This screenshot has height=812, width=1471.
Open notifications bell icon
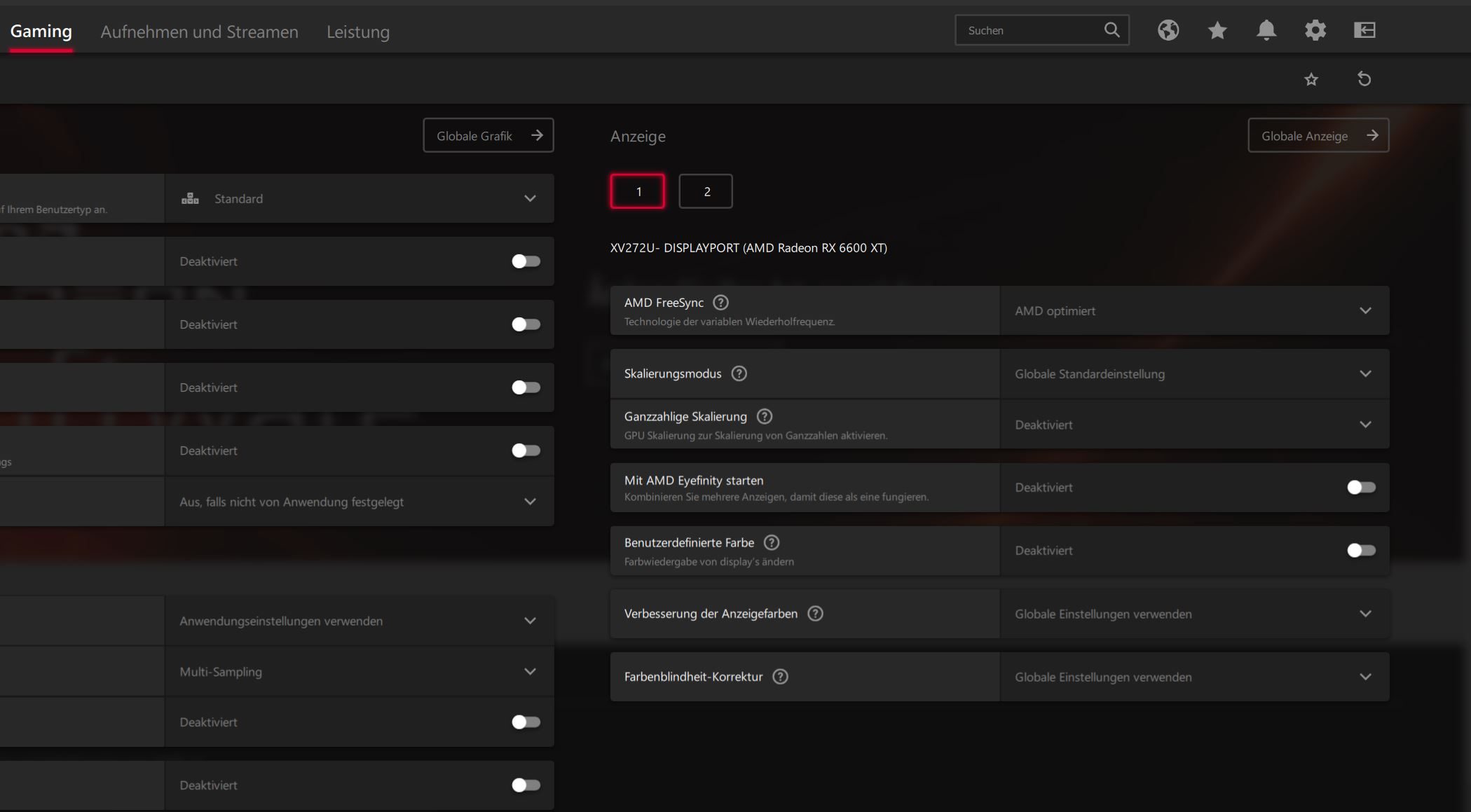point(1266,30)
